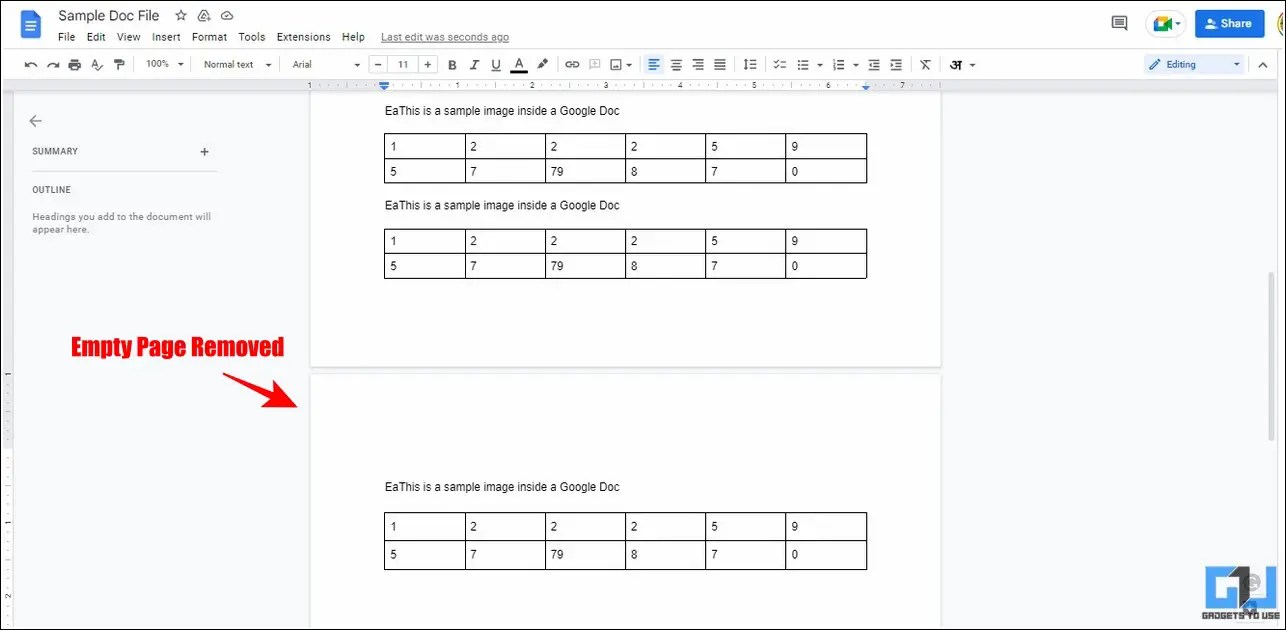Set center text alignment
1286x630 pixels.
(676, 64)
